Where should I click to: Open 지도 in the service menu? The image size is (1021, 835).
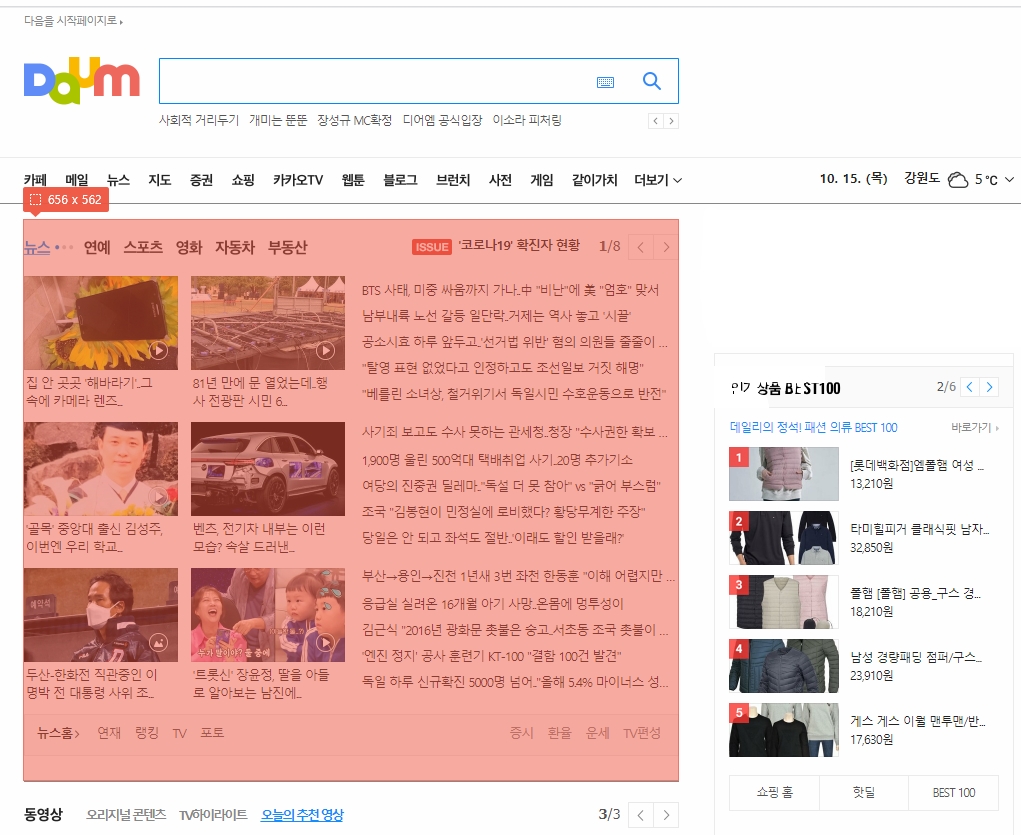coord(160,180)
